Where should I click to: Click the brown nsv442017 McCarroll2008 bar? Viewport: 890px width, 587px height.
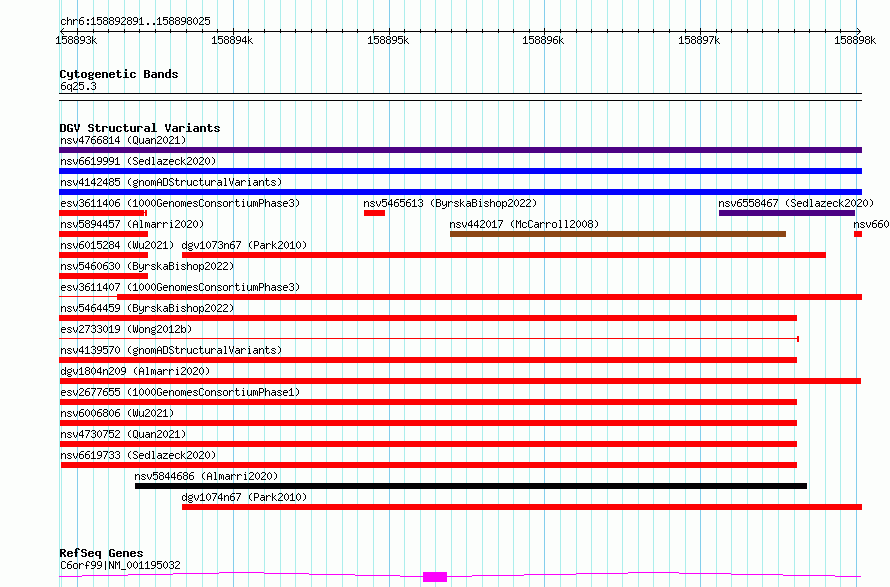click(x=618, y=234)
